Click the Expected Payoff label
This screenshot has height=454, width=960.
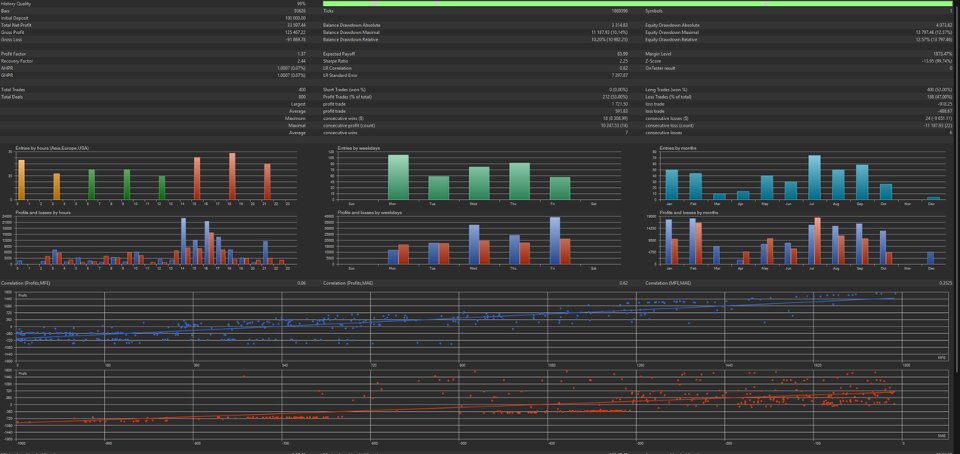(x=337, y=54)
